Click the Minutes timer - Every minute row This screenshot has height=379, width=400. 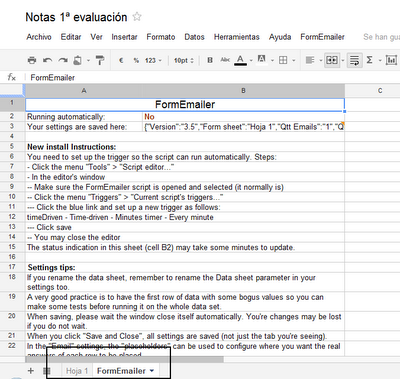click(185, 217)
